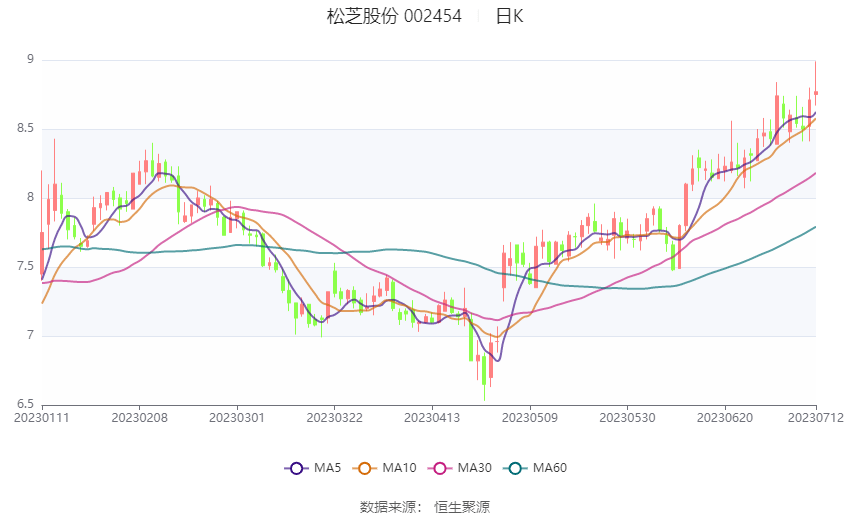850x517 pixels.
Task: Pick the 20230509 date axis label
Action: (x=529, y=417)
